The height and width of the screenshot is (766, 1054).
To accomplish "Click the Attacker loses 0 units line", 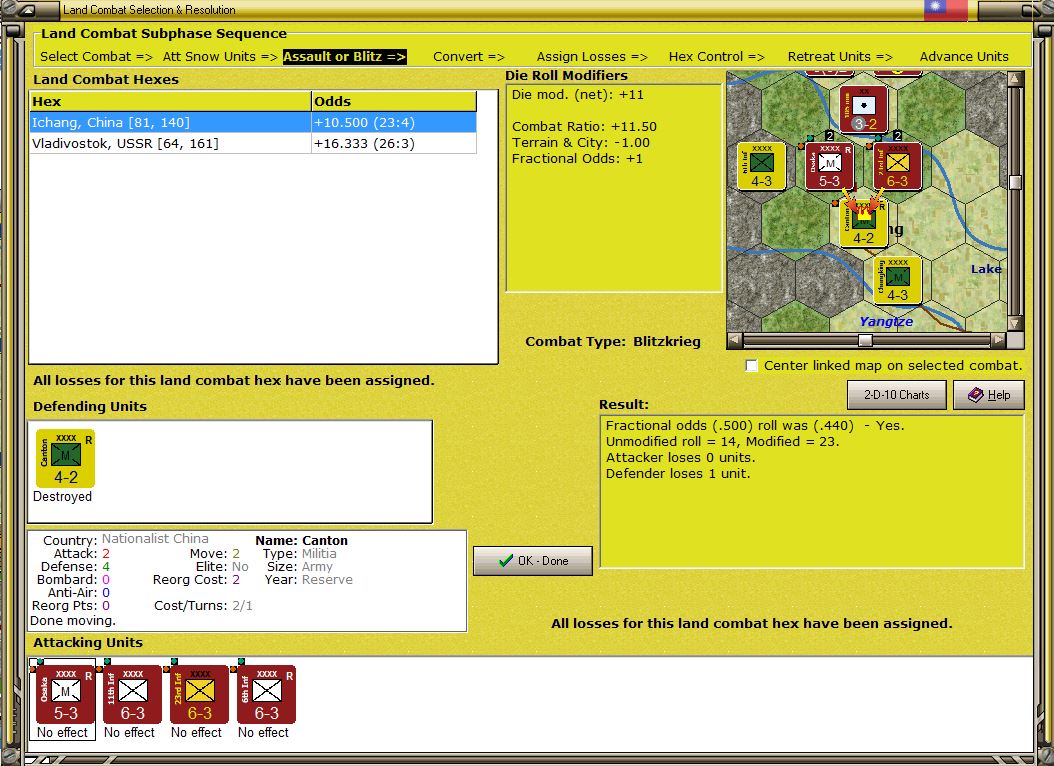I will coord(680,458).
